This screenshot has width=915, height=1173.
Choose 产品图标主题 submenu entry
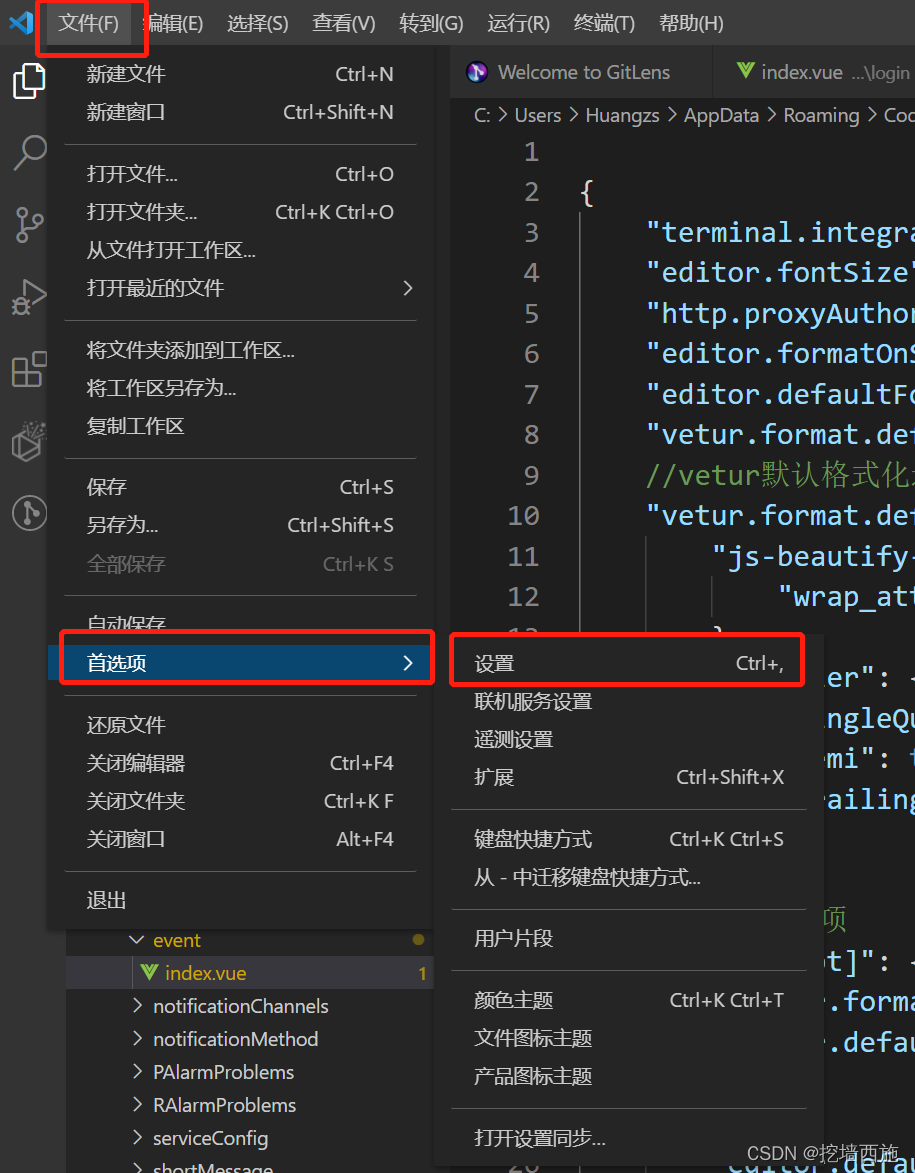[x=628, y=1076]
